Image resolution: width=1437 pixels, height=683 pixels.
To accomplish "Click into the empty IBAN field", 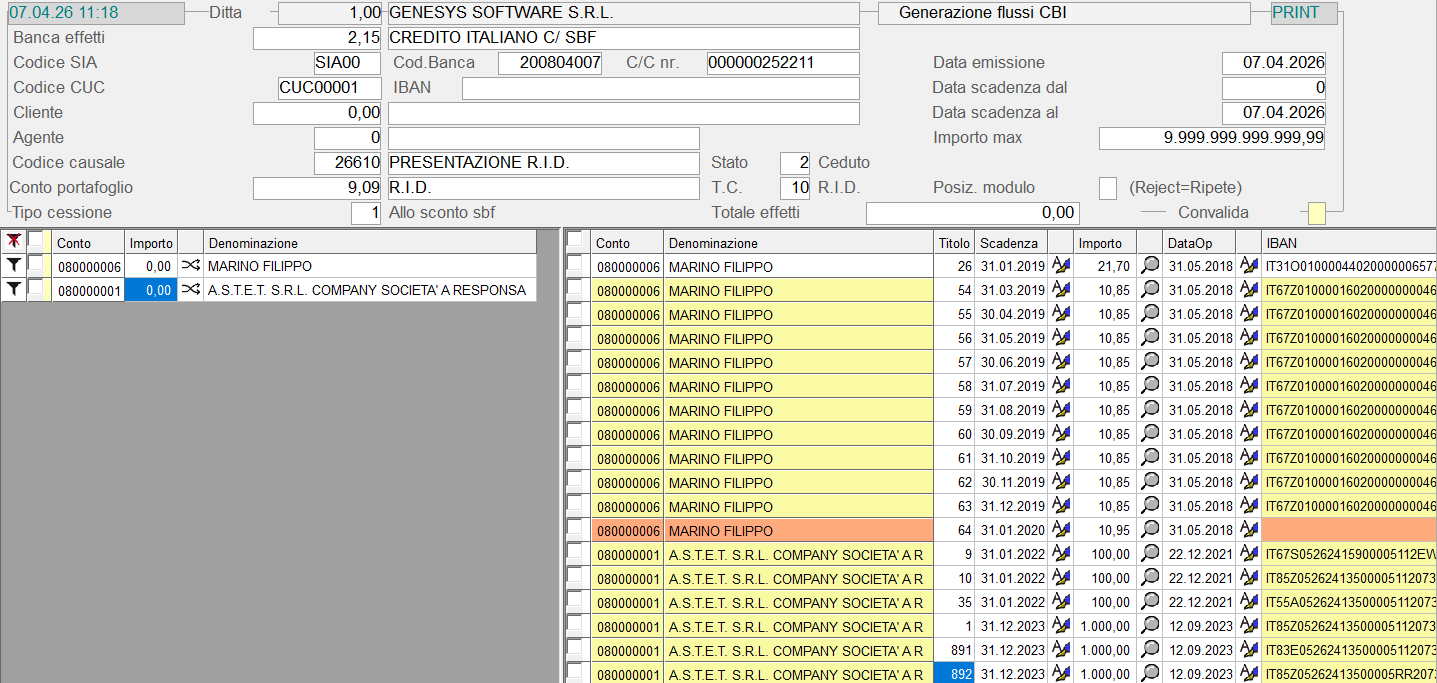I will [660, 88].
